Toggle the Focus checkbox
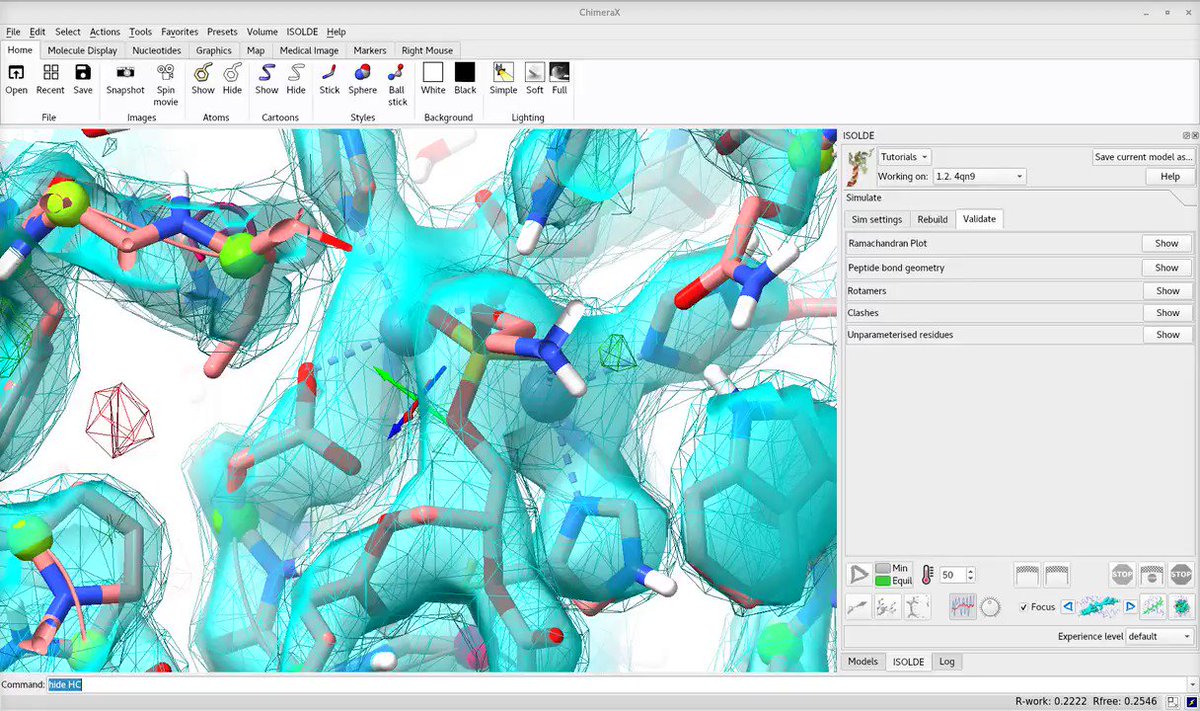Viewport: 1200px width, 711px height. coord(1023,607)
